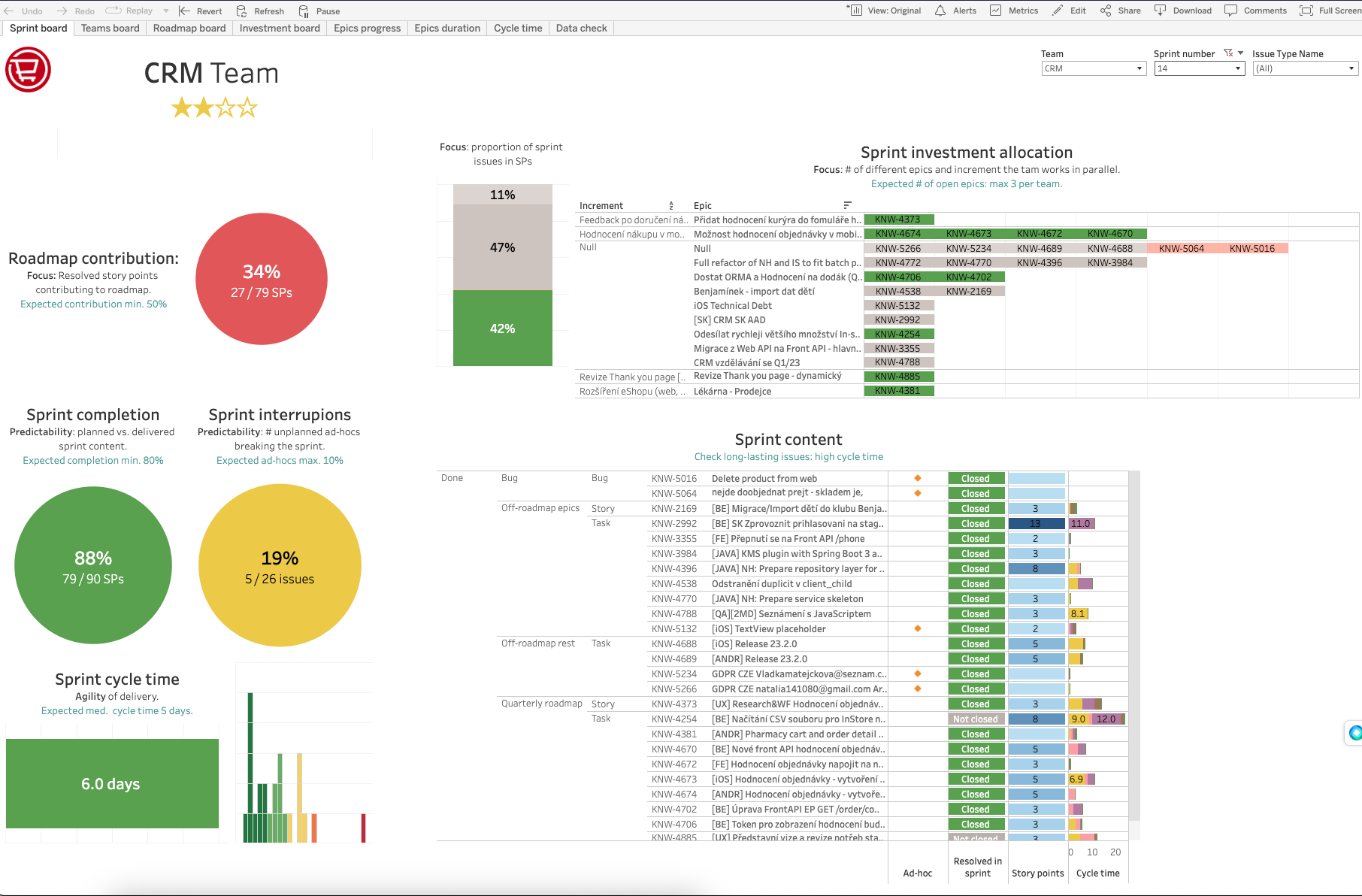Click the ad-hoc diamond for KNW-5016
Viewport: 1362px width, 896px height.
click(918, 478)
